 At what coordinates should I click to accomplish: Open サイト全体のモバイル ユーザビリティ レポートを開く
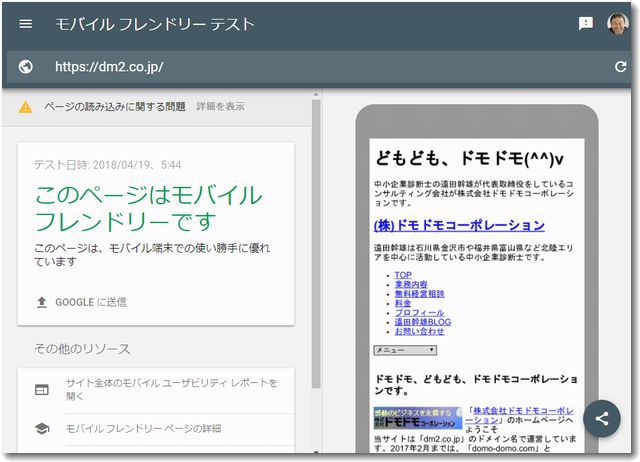click(x=171, y=389)
